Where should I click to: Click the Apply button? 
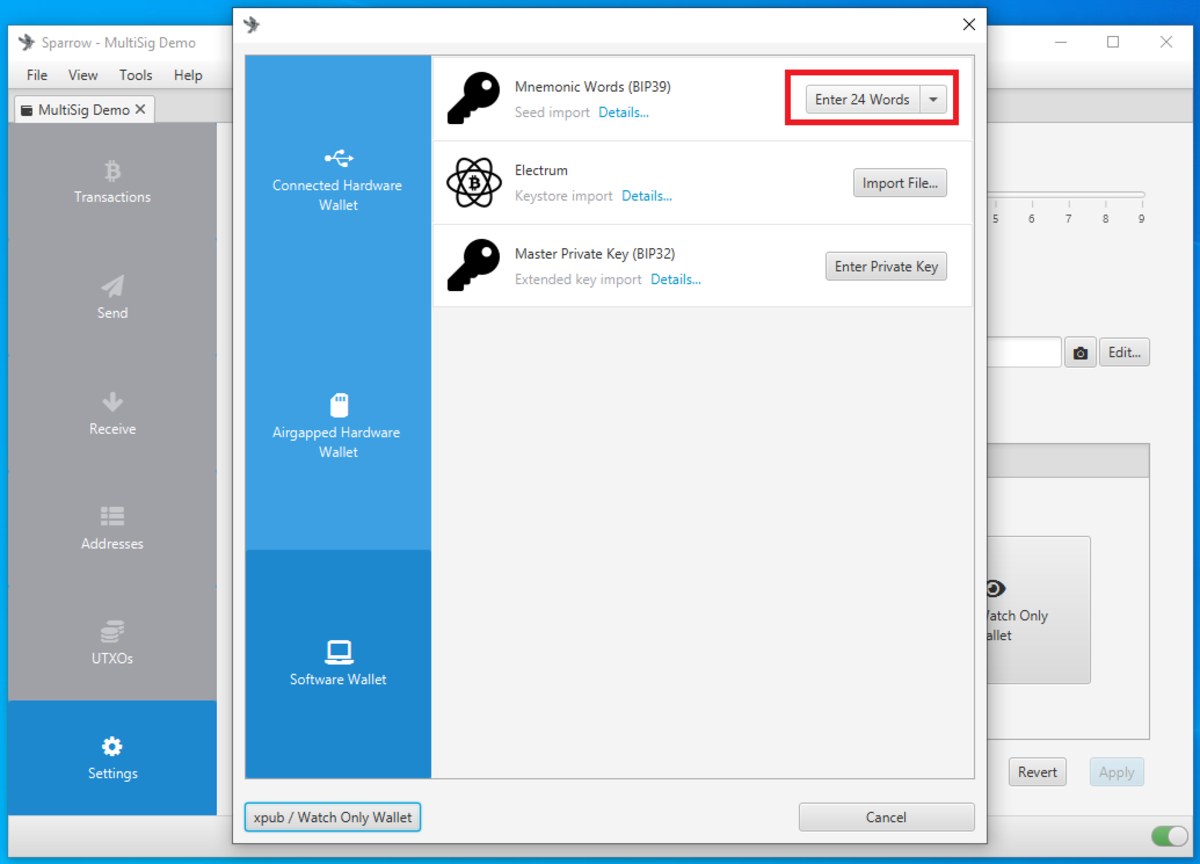coord(1116,772)
